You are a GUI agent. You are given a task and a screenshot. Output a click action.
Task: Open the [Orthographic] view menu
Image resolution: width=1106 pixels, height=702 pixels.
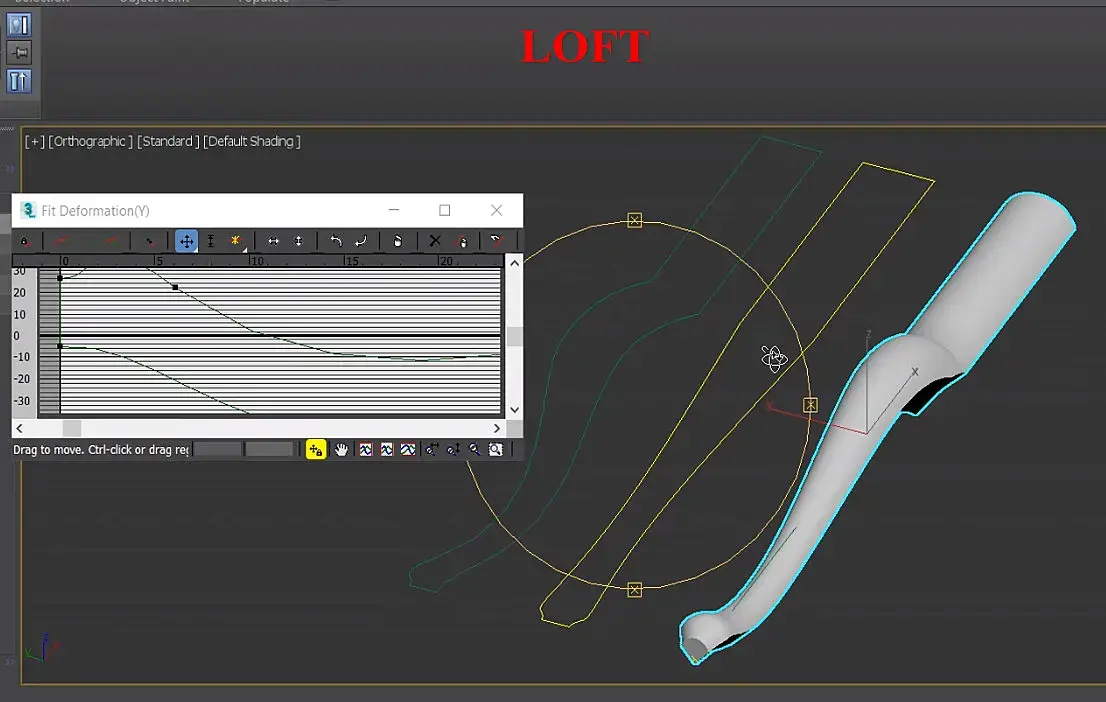coord(90,141)
